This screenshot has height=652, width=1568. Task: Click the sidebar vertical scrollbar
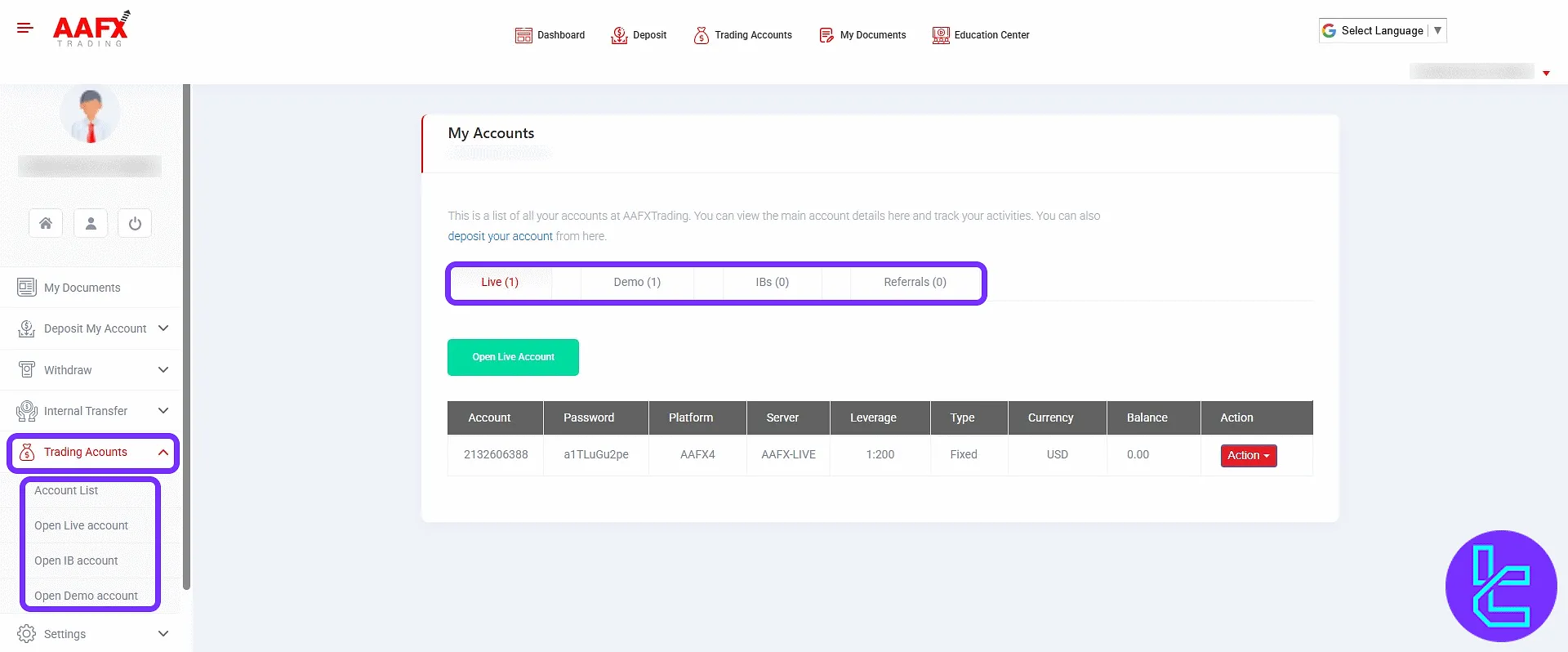pos(186,337)
